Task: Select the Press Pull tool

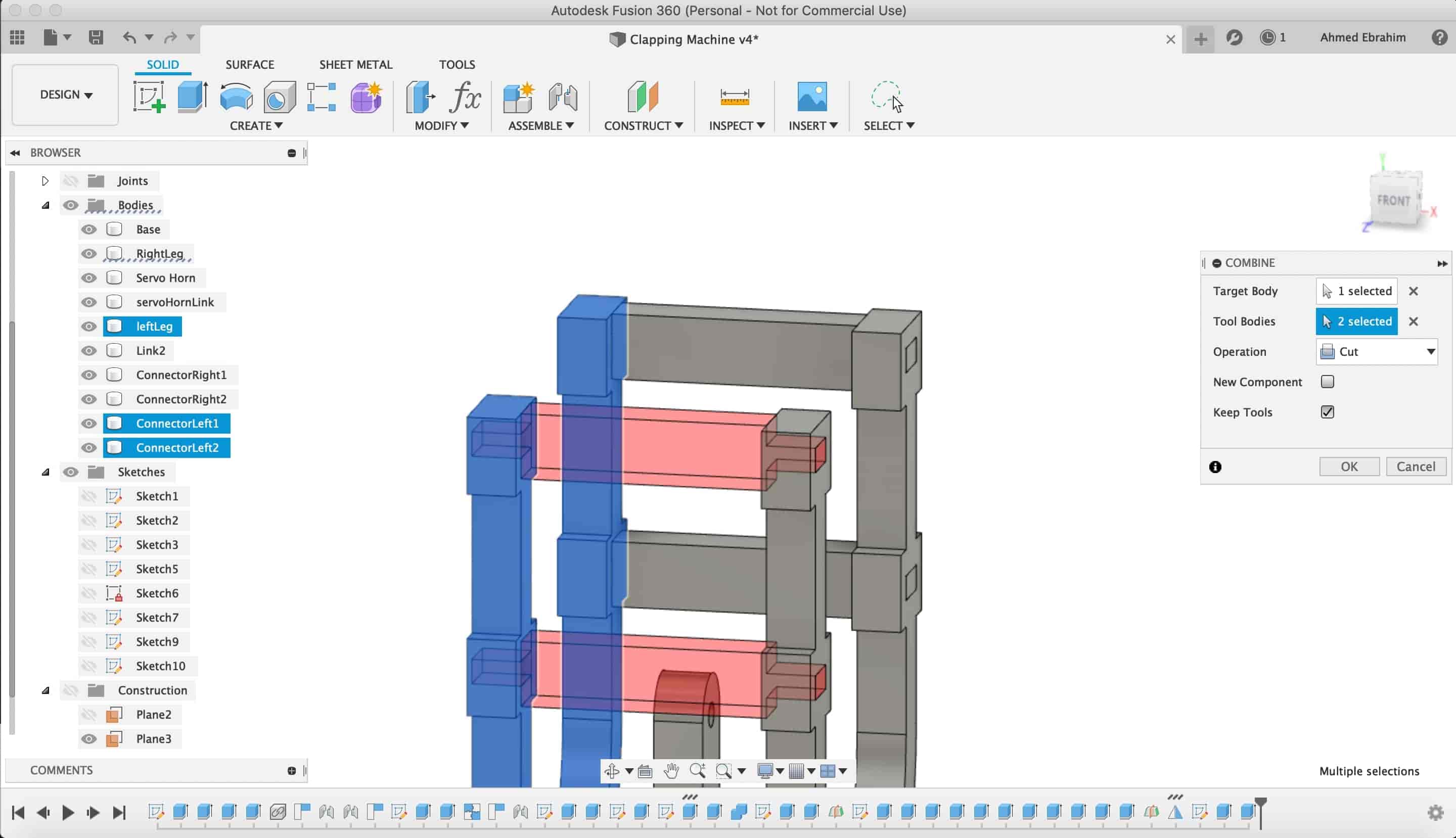Action: point(420,97)
